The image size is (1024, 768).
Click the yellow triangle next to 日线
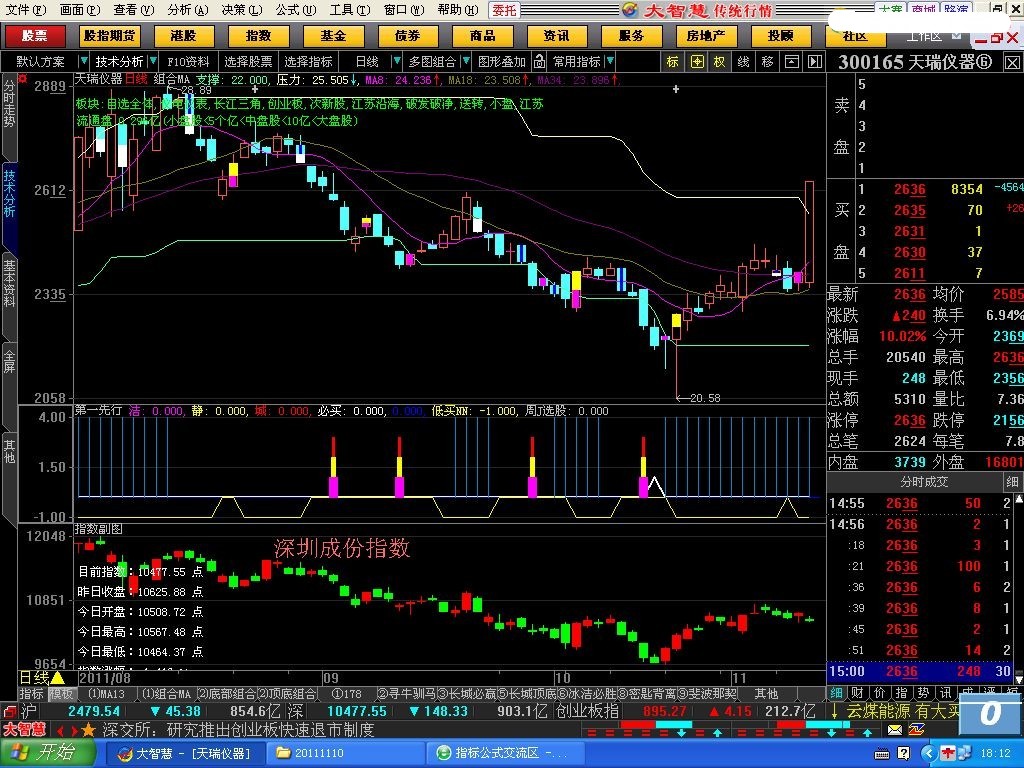coord(57,679)
